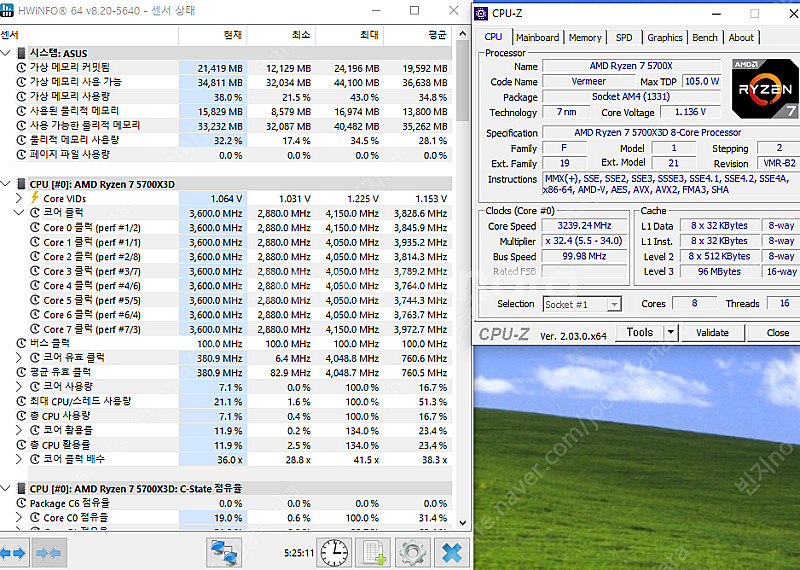Click the HWiNFO logging sheet icon
Image resolution: width=800 pixels, height=570 pixels.
pos(373,553)
